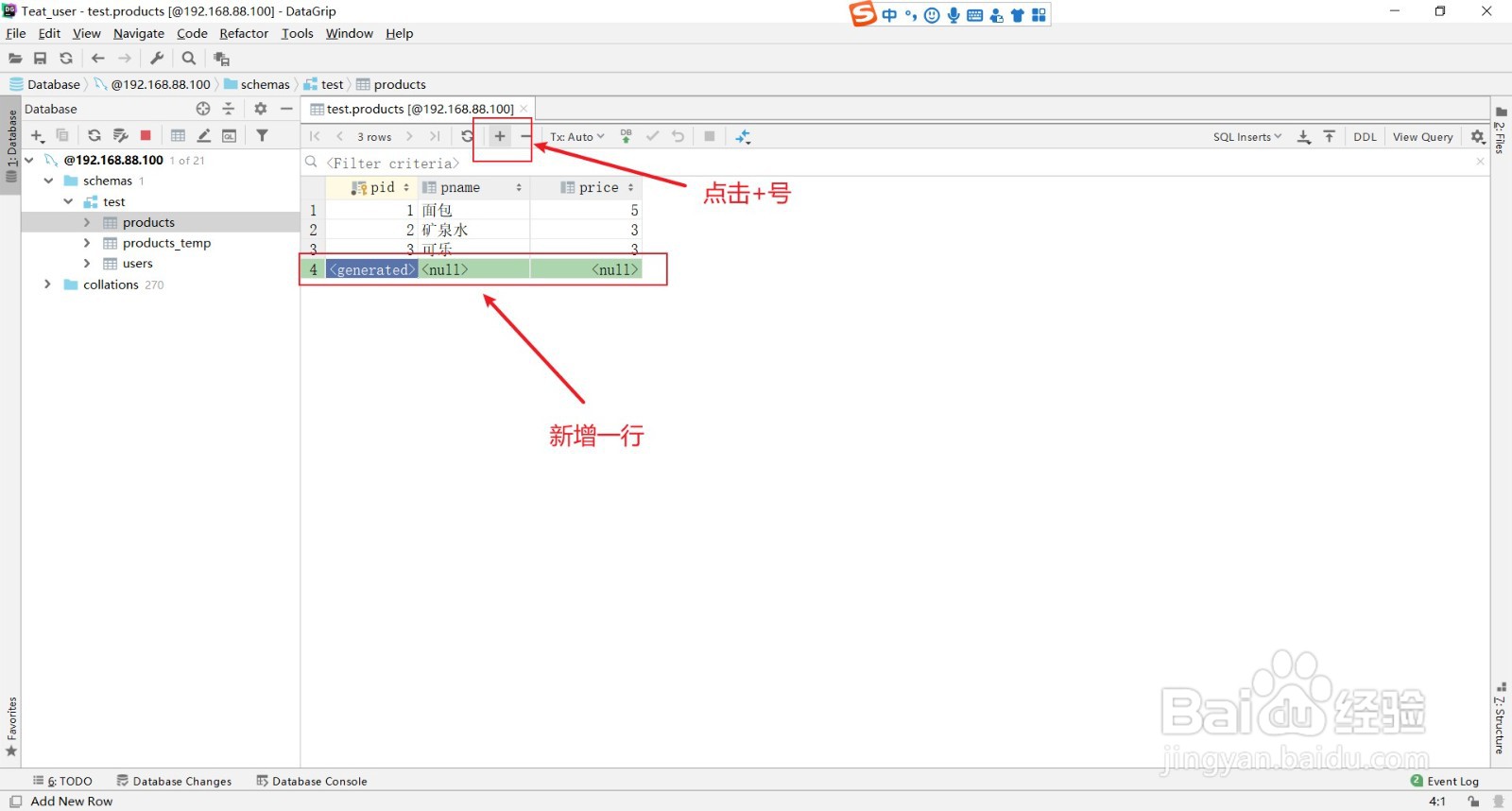Add a new data source with plus icon
This screenshot has width=1512, height=811.
(38, 136)
